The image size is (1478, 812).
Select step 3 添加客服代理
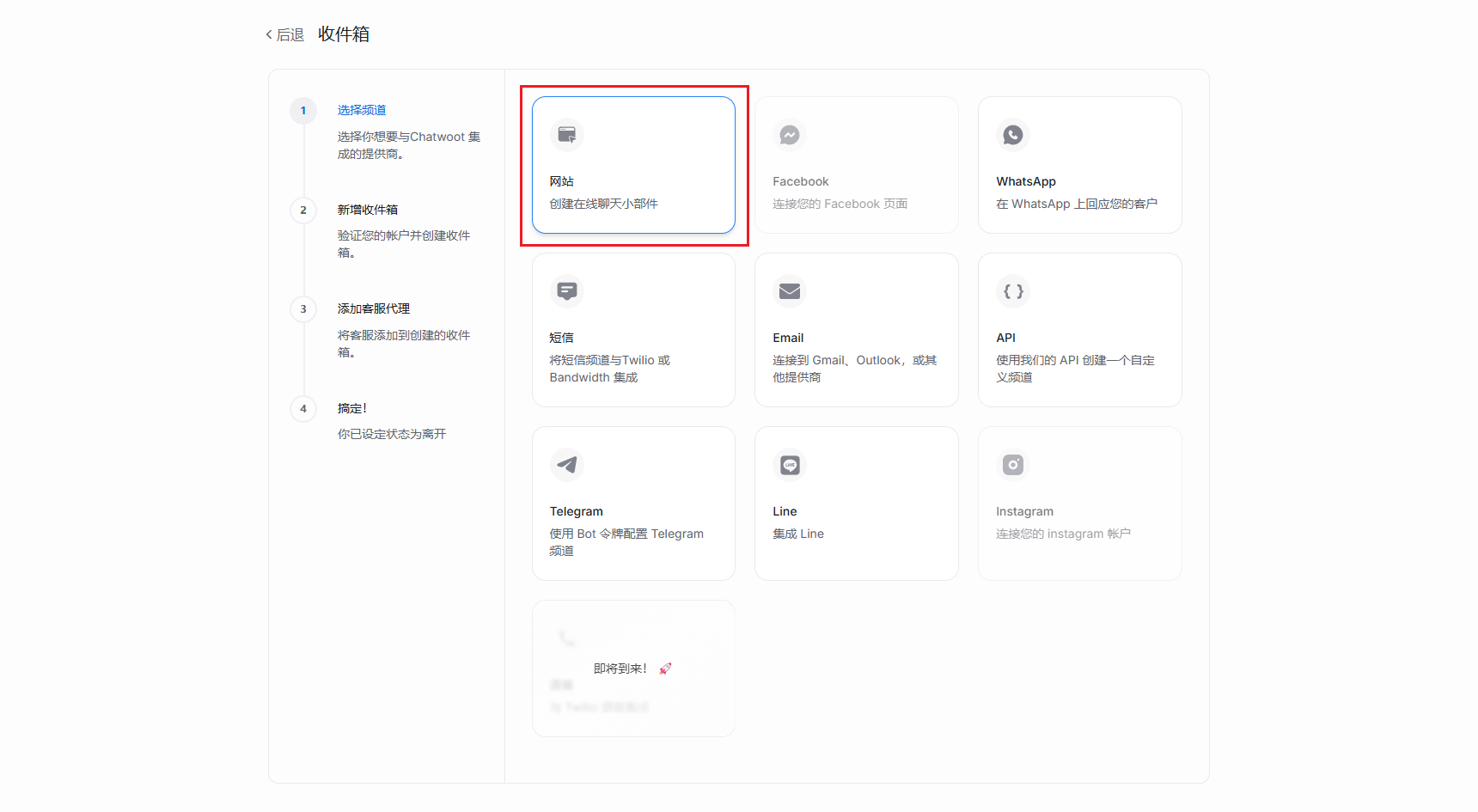(x=374, y=308)
